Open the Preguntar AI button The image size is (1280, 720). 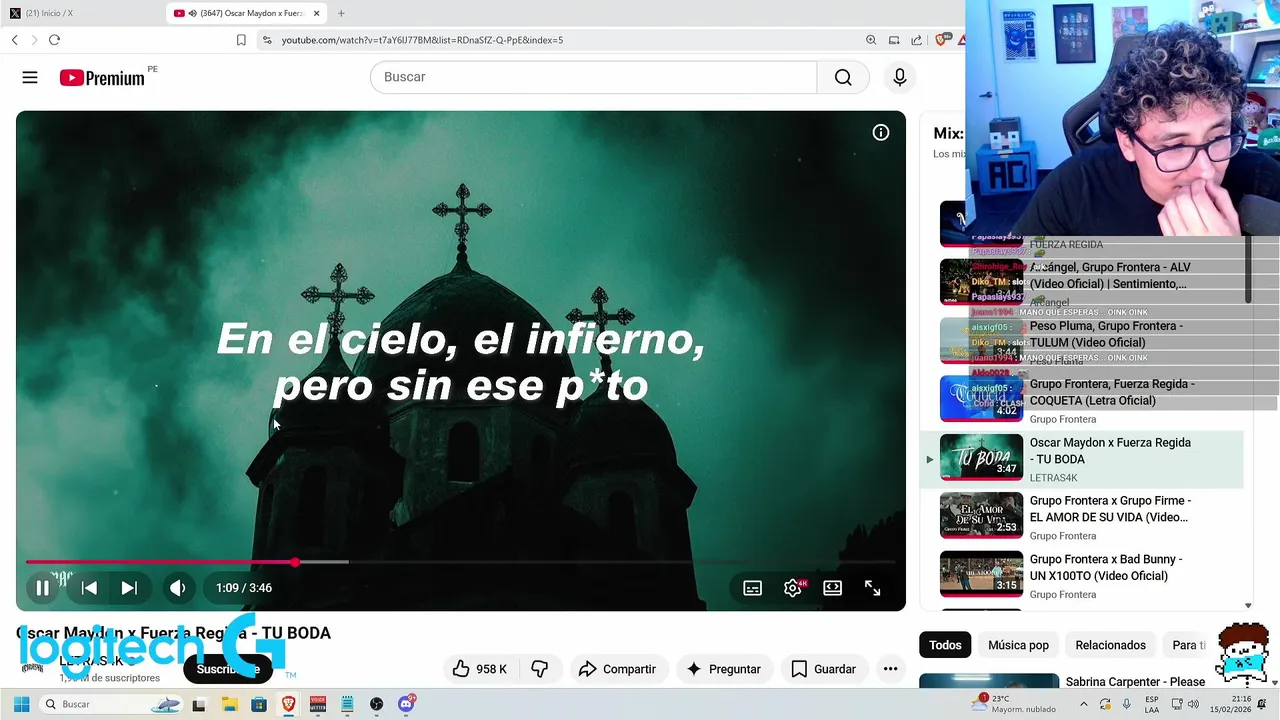tap(723, 669)
